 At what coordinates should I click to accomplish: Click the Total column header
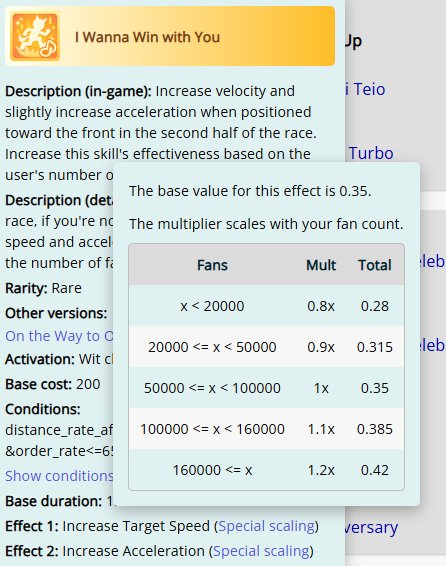coord(375,265)
